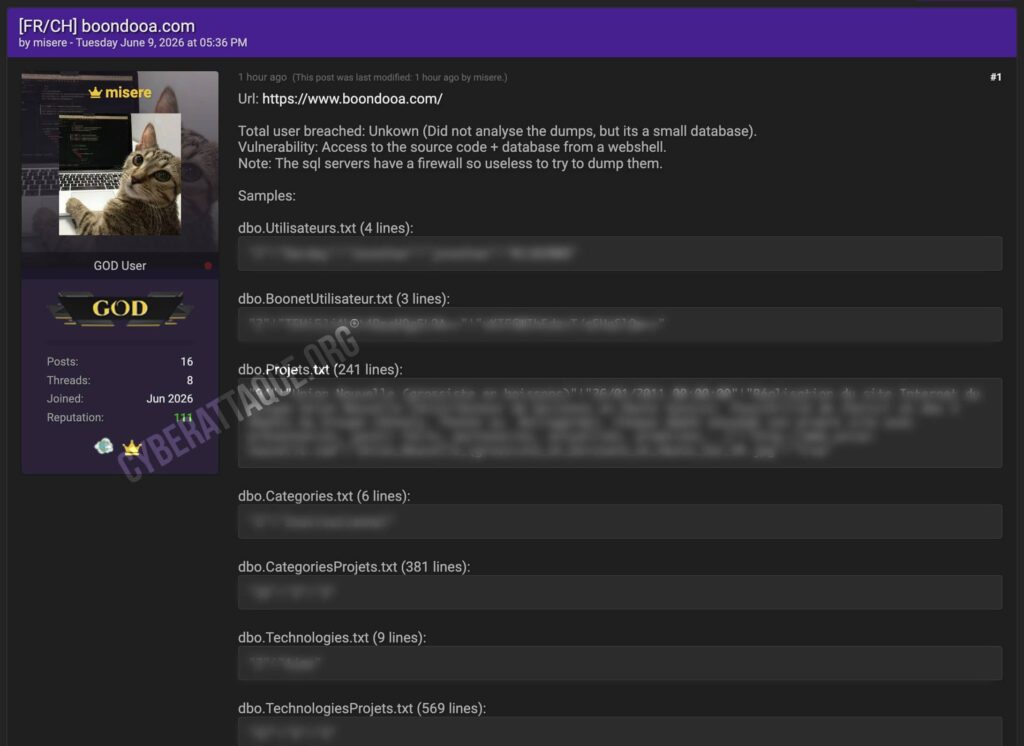Click the joined date Jun 2026
The height and width of the screenshot is (746, 1024).
(170, 398)
